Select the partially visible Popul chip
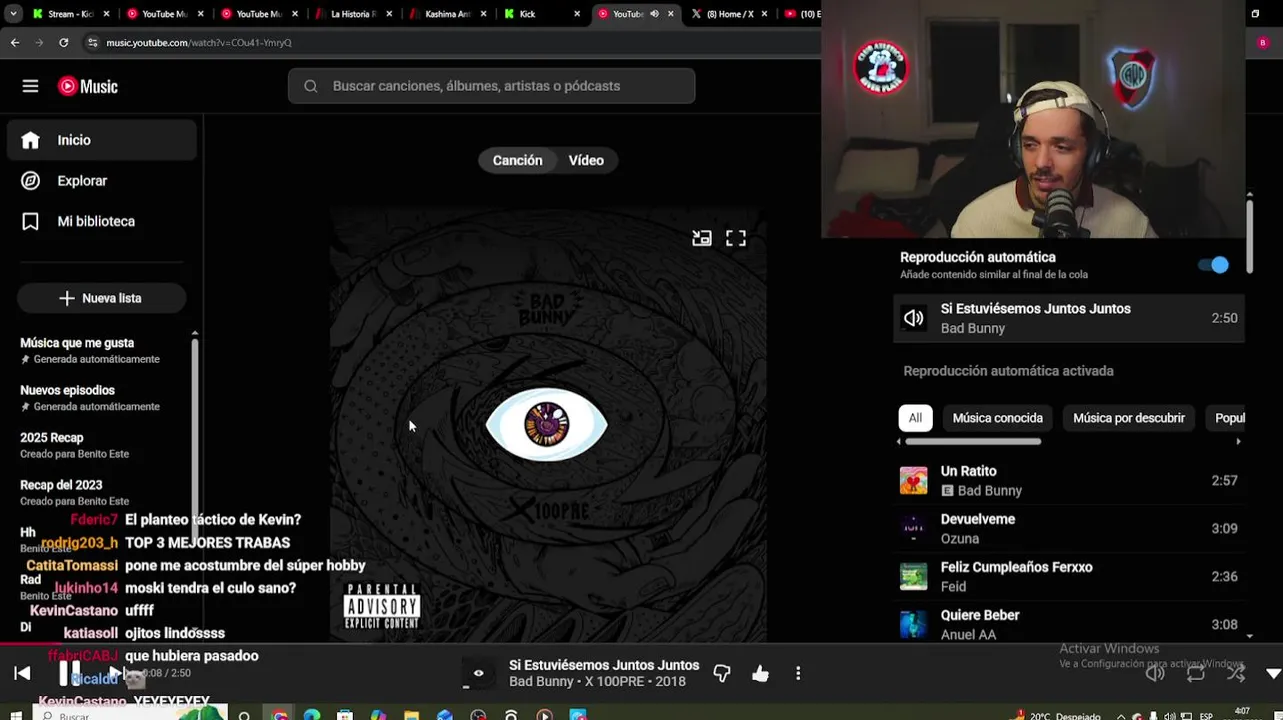 1229,418
